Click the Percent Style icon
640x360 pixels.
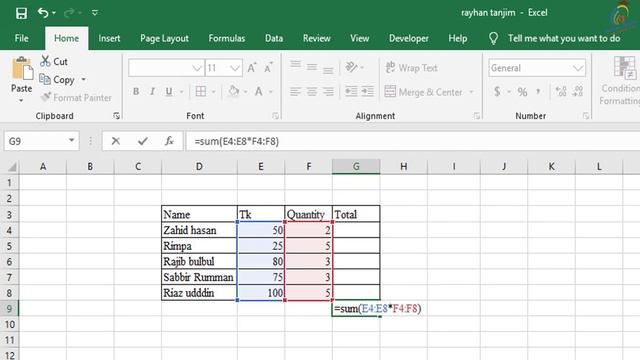[522, 92]
